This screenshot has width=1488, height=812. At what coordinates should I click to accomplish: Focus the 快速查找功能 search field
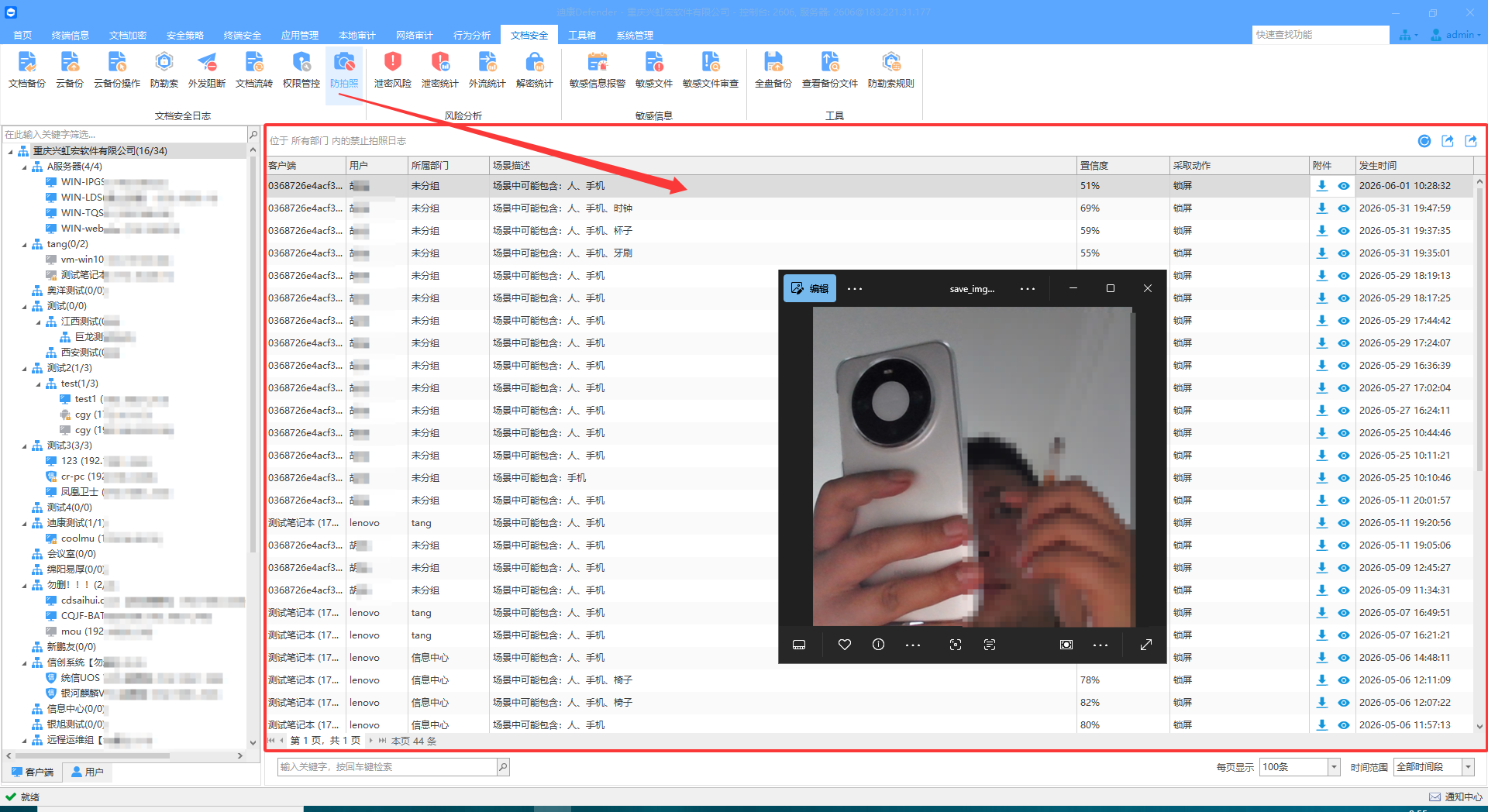1321,35
